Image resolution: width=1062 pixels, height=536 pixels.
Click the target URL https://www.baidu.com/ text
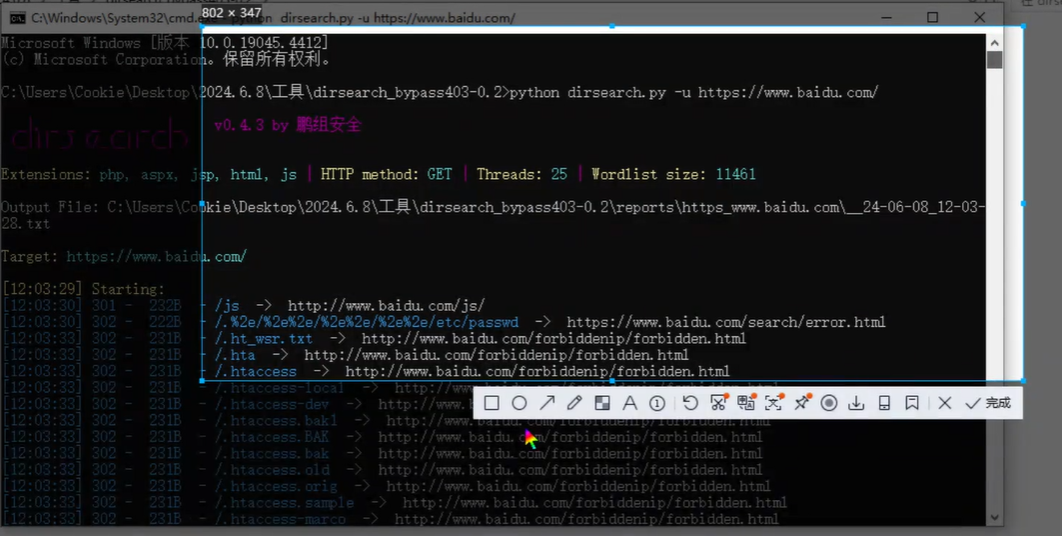156,257
